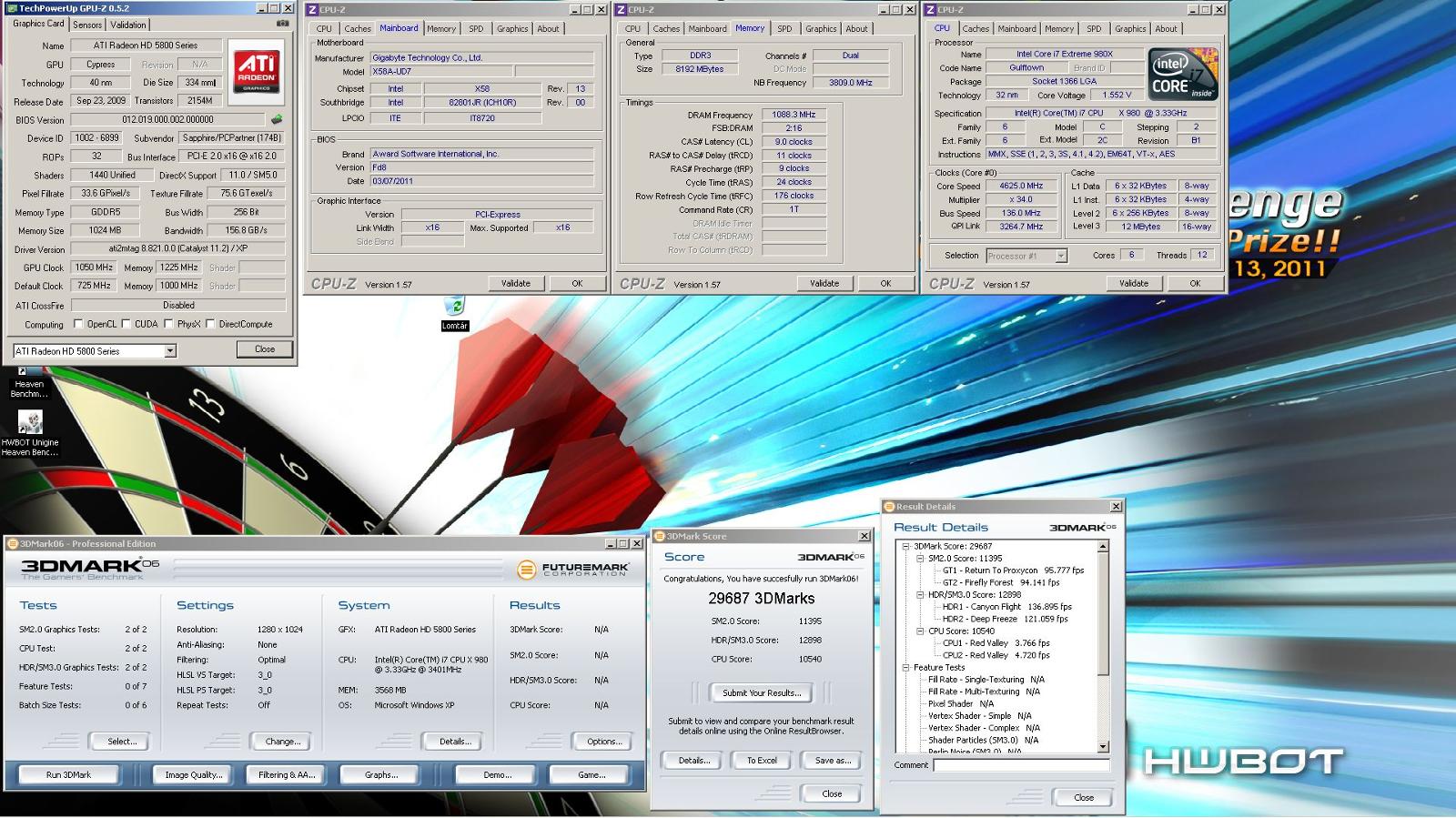Image resolution: width=1456 pixels, height=818 pixels.
Task: Click the Intel Core i7 logo in CPU-Z
Action: point(1183,75)
